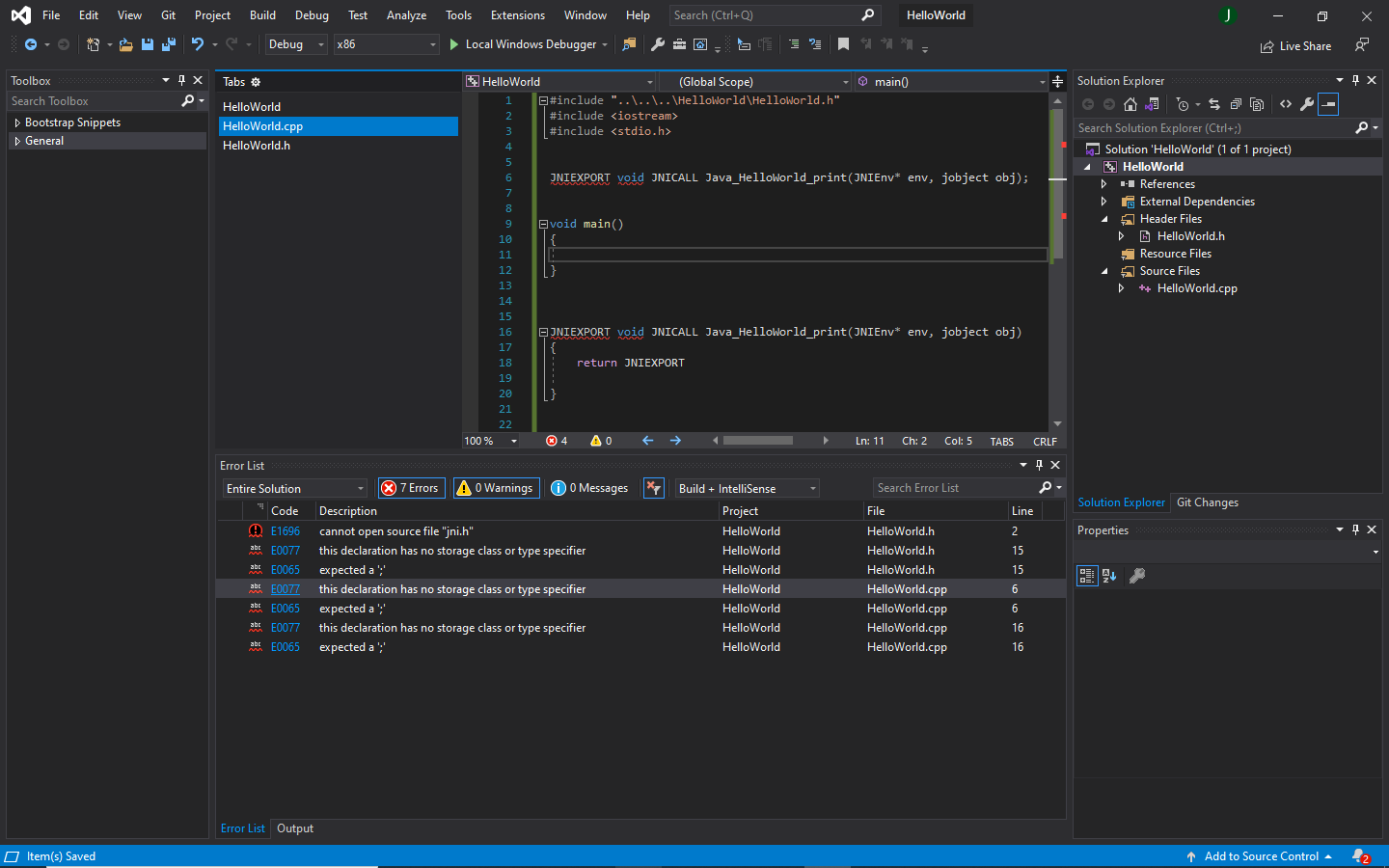1389x868 pixels.
Task: Open Solution Explorer Properties wrench icon
Action: coord(1306,104)
